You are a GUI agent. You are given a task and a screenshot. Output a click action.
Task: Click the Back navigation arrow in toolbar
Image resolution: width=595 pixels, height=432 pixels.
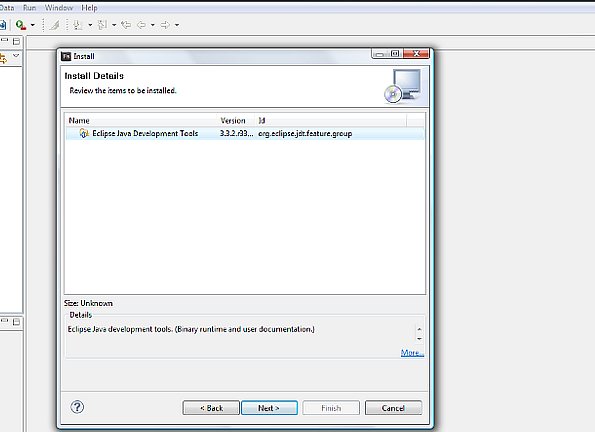click(142, 25)
